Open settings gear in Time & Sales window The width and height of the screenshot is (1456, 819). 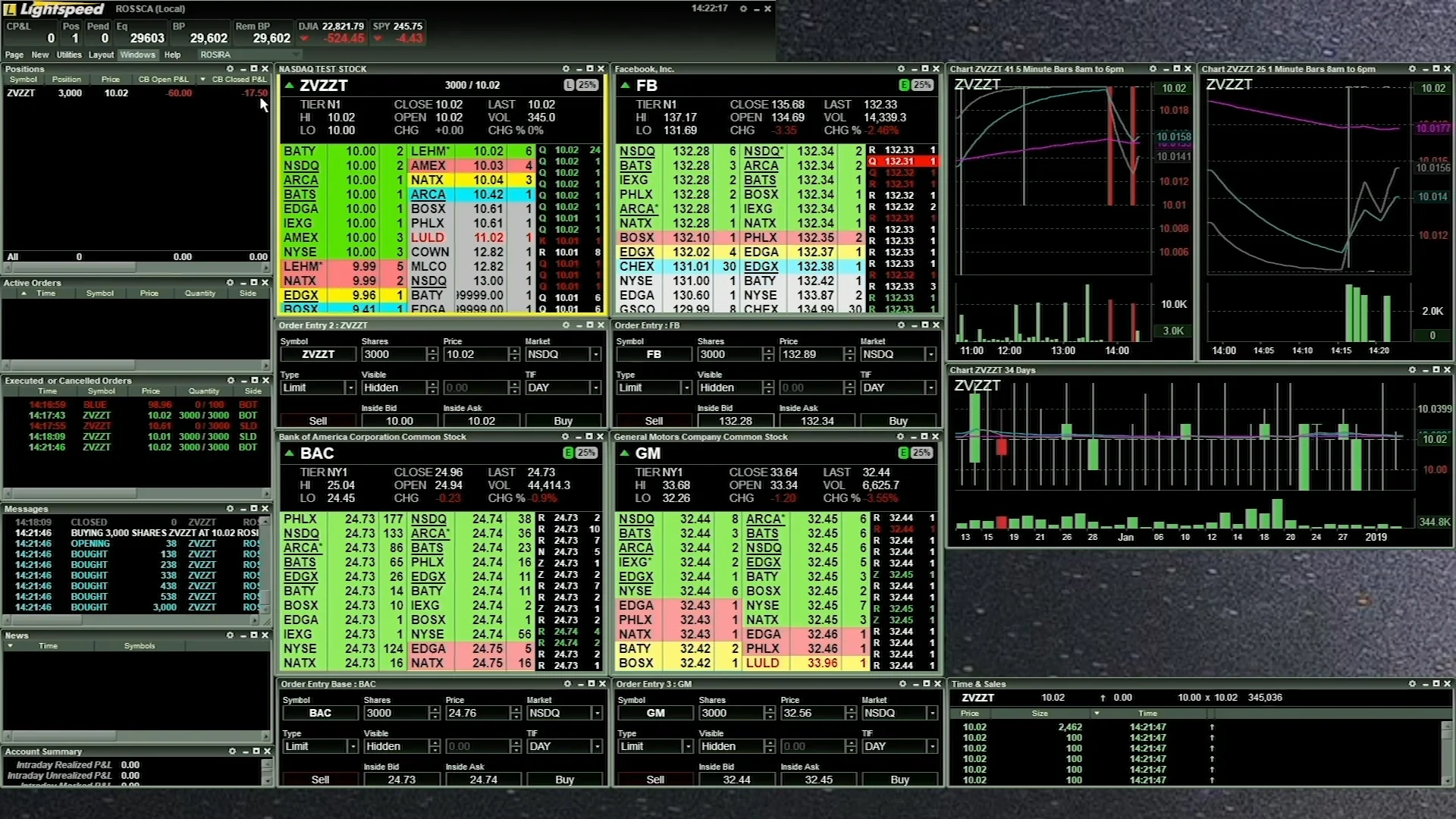[x=1412, y=684]
